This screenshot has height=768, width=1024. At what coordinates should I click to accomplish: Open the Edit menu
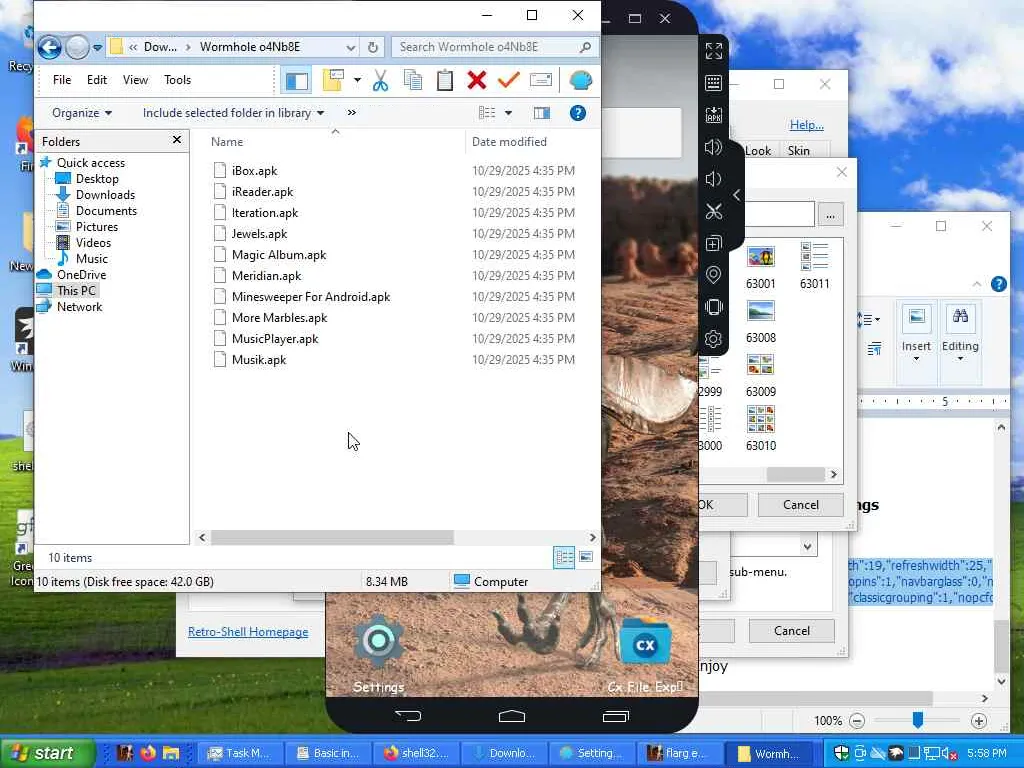click(97, 80)
